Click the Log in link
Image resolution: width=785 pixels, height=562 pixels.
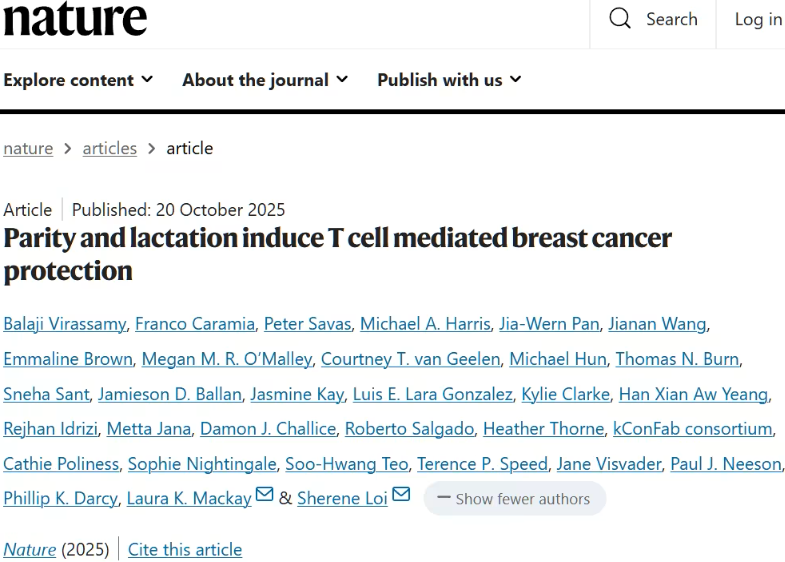(758, 20)
